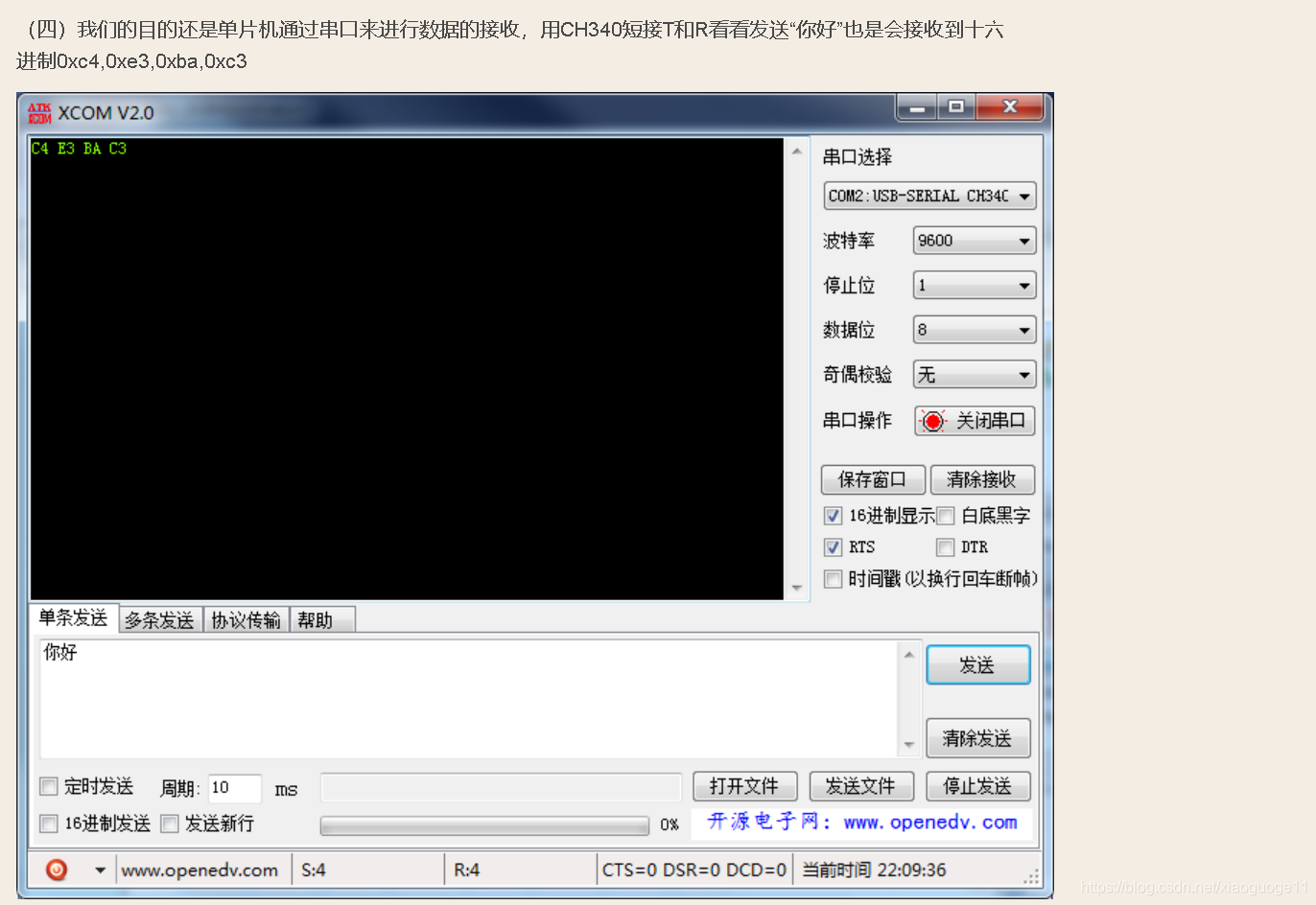Minimize the XCOM V2.0 window
The width and height of the screenshot is (1316, 905).
pos(917,107)
